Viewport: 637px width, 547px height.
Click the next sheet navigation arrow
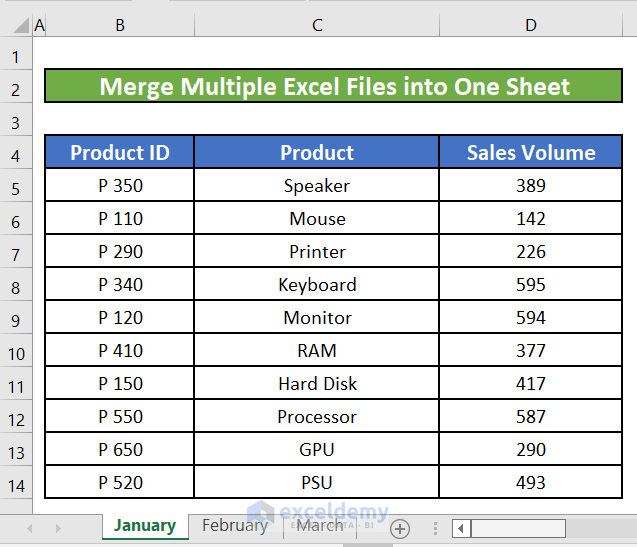pyautogui.click(x=58, y=528)
